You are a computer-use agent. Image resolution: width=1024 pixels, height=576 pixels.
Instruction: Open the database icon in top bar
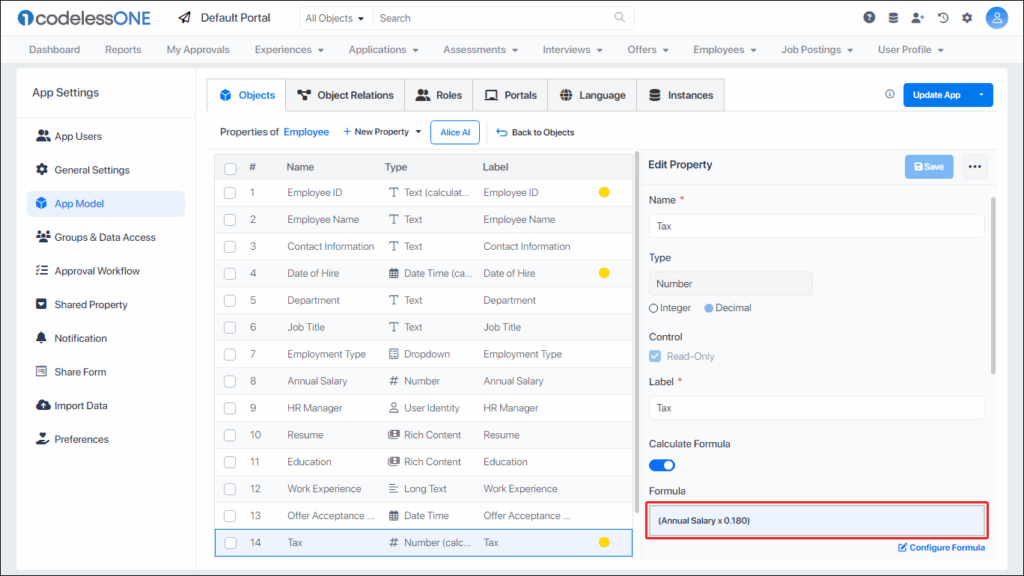tap(893, 18)
